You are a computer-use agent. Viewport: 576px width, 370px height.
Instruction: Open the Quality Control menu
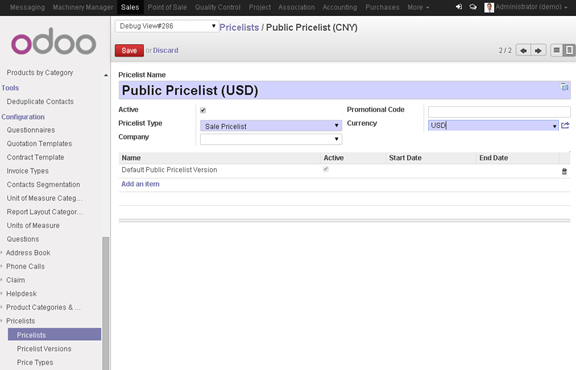[x=217, y=7]
